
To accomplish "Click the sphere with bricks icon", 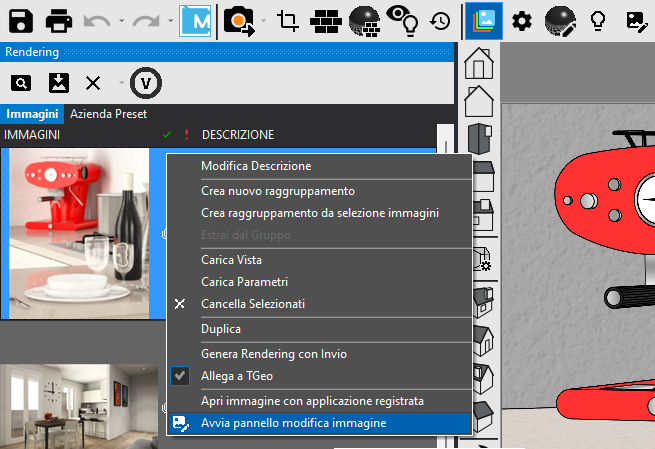I will pos(365,21).
